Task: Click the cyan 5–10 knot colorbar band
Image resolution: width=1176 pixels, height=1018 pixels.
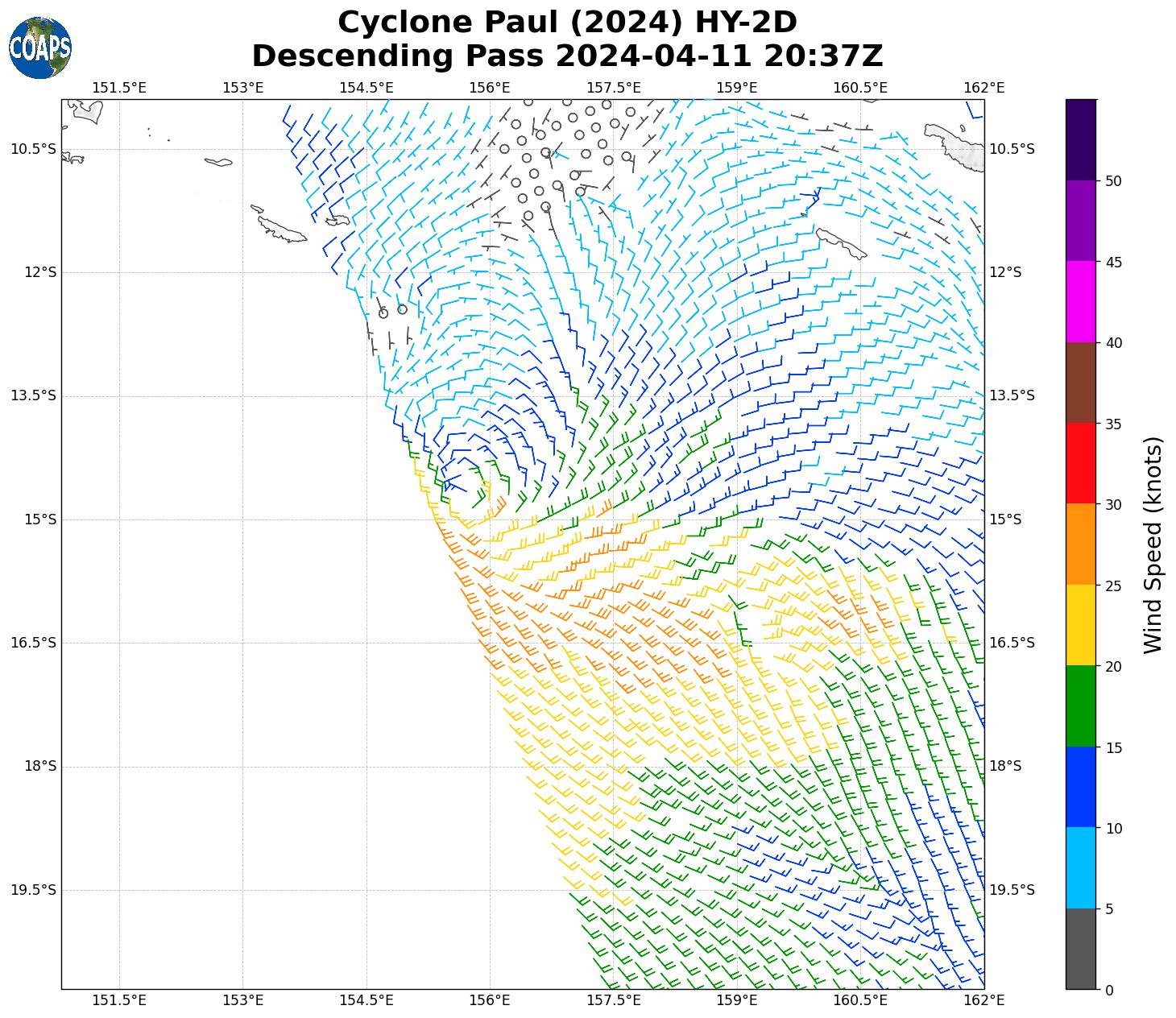Action: (1080, 867)
